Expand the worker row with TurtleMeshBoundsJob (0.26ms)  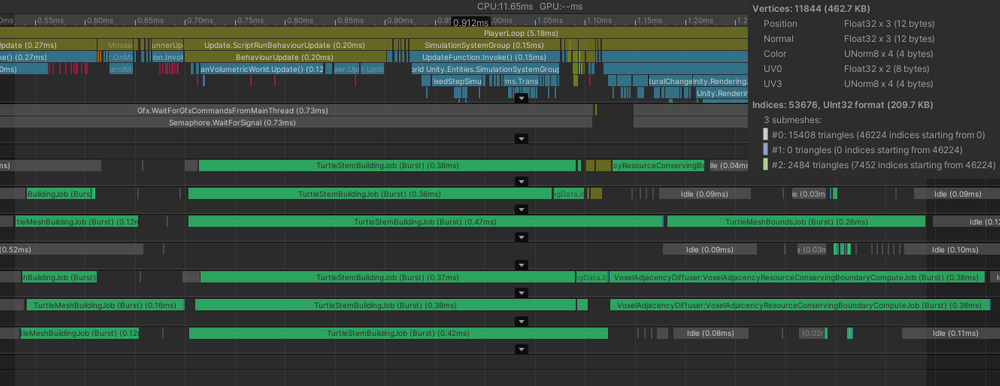[521, 237]
